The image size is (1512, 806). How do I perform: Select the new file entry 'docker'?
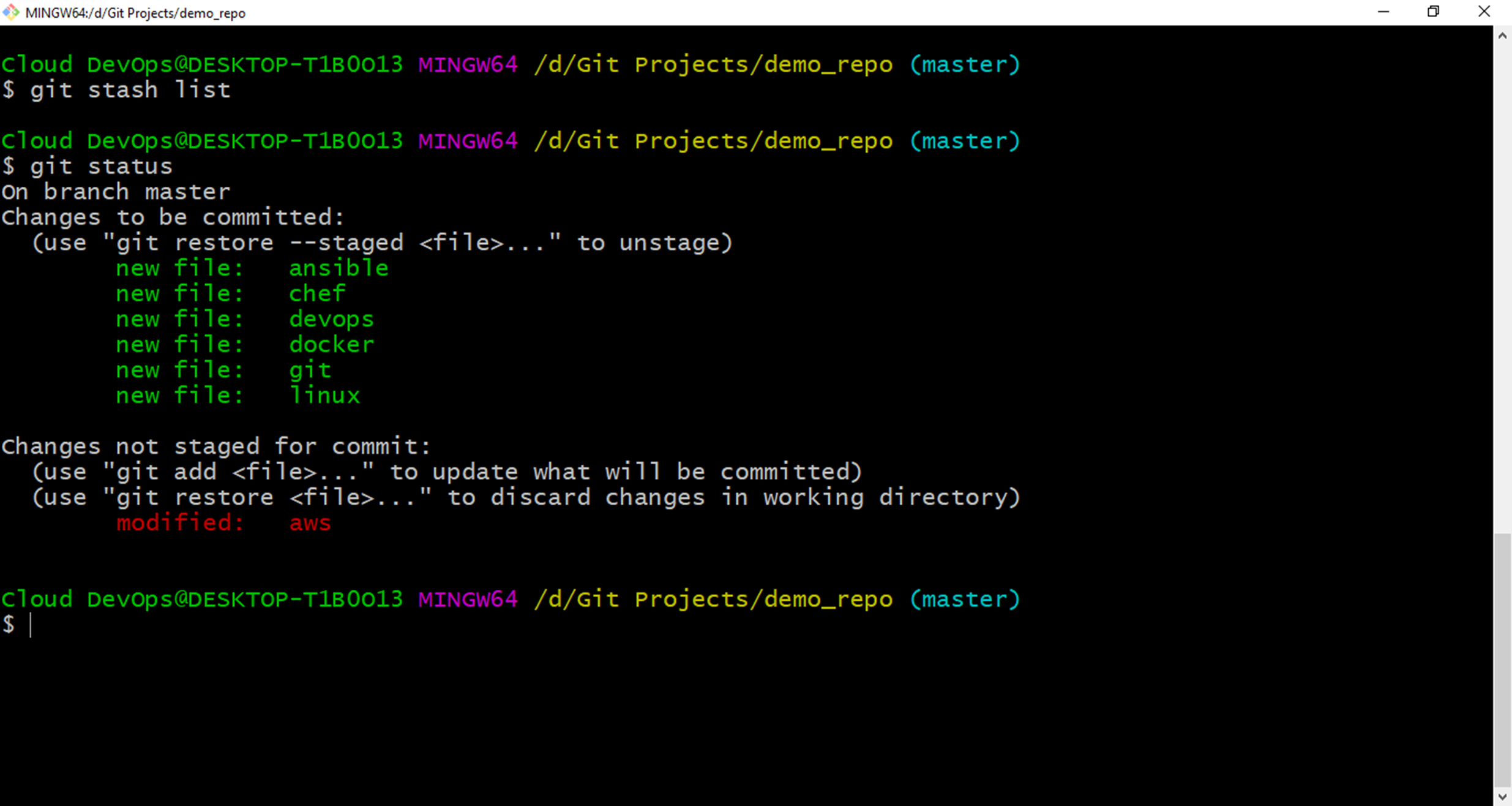(331, 344)
